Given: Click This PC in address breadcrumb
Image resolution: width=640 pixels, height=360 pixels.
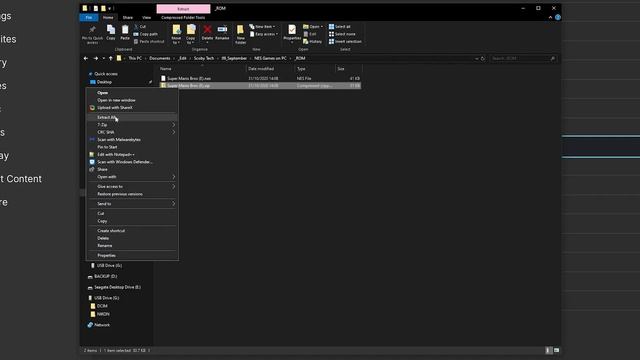Looking at the screenshot, I should pyautogui.click(x=135, y=58).
